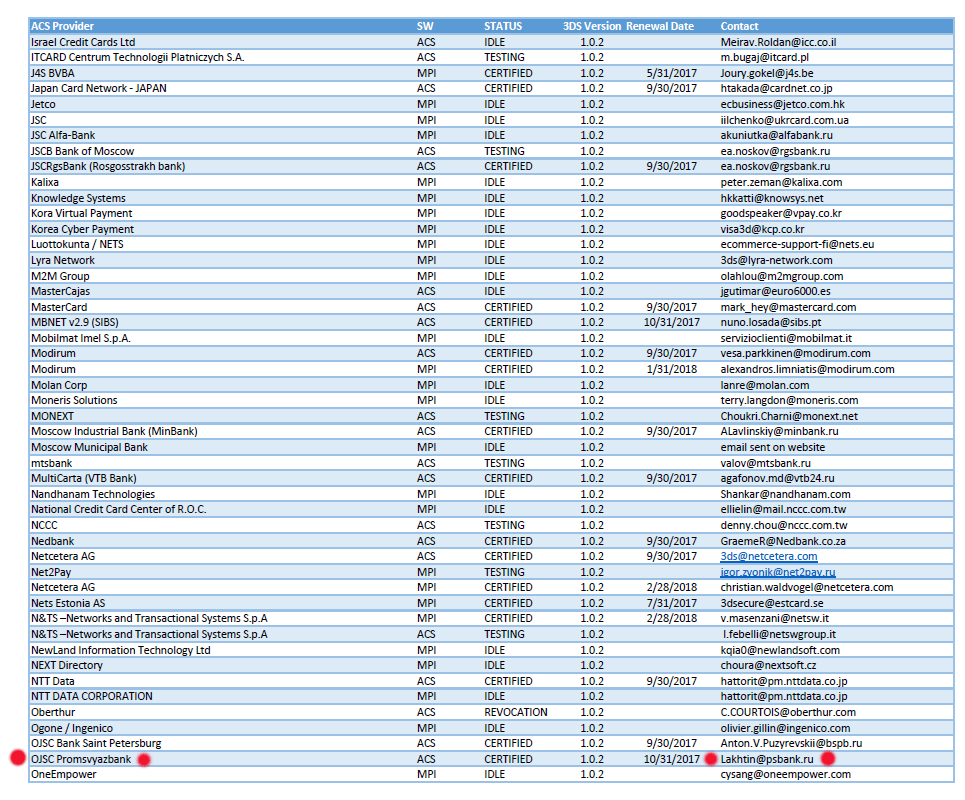Click email alexandros.limniatis@modirum.com
The image size is (965, 800).
[x=807, y=369]
